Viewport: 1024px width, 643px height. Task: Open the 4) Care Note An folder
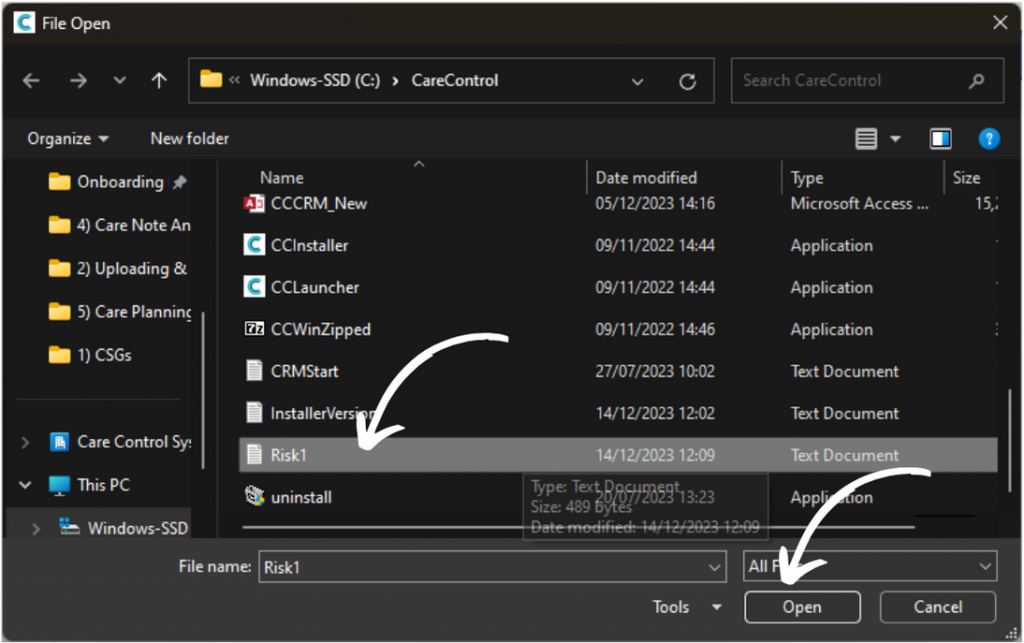(120, 225)
